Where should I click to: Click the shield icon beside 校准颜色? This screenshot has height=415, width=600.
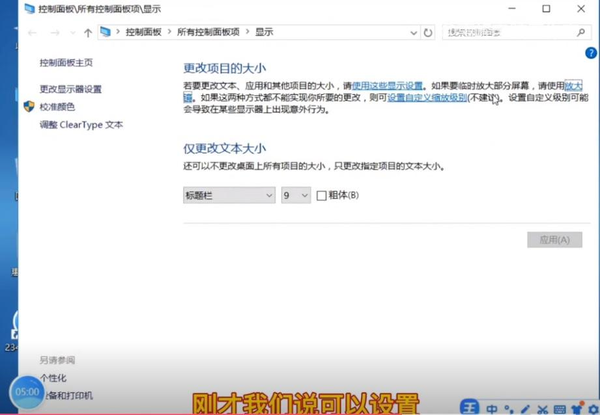29,106
